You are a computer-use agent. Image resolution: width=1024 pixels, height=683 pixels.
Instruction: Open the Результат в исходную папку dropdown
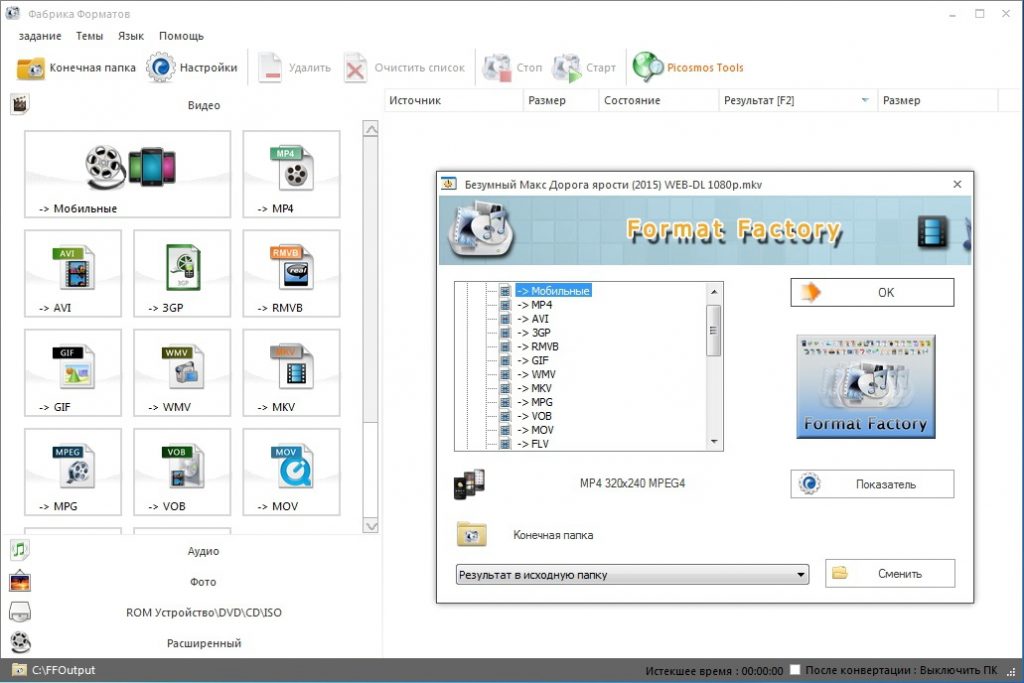point(632,575)
